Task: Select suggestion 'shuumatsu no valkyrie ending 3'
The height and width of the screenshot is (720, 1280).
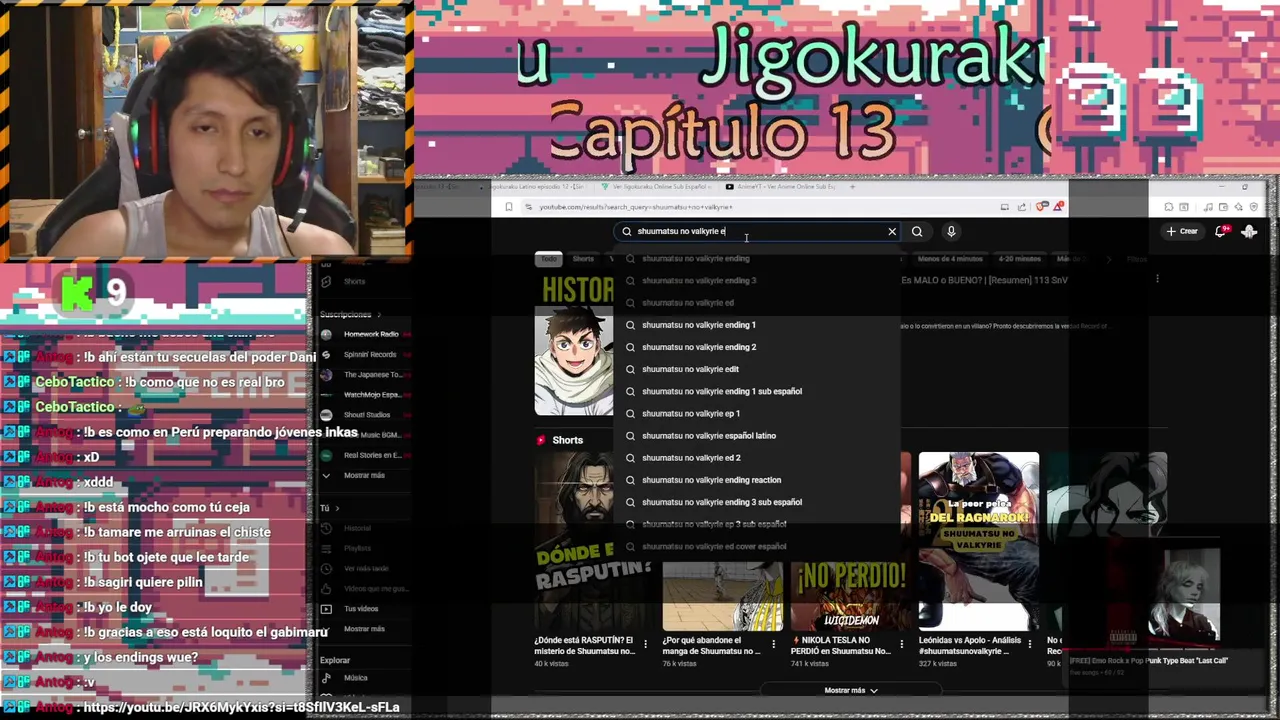Action: coord(758,280)
